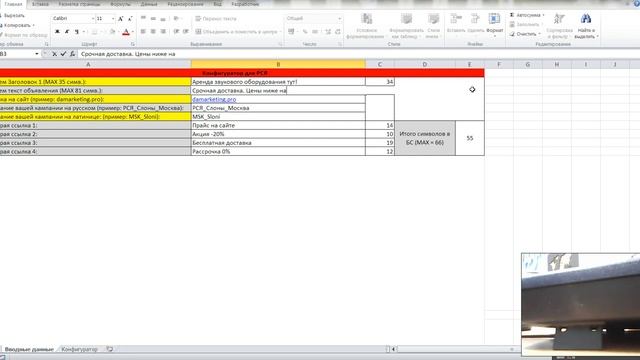640x360 pixels.
Task: Click the Вставить cells icon
Action: (x=456, y=24)
